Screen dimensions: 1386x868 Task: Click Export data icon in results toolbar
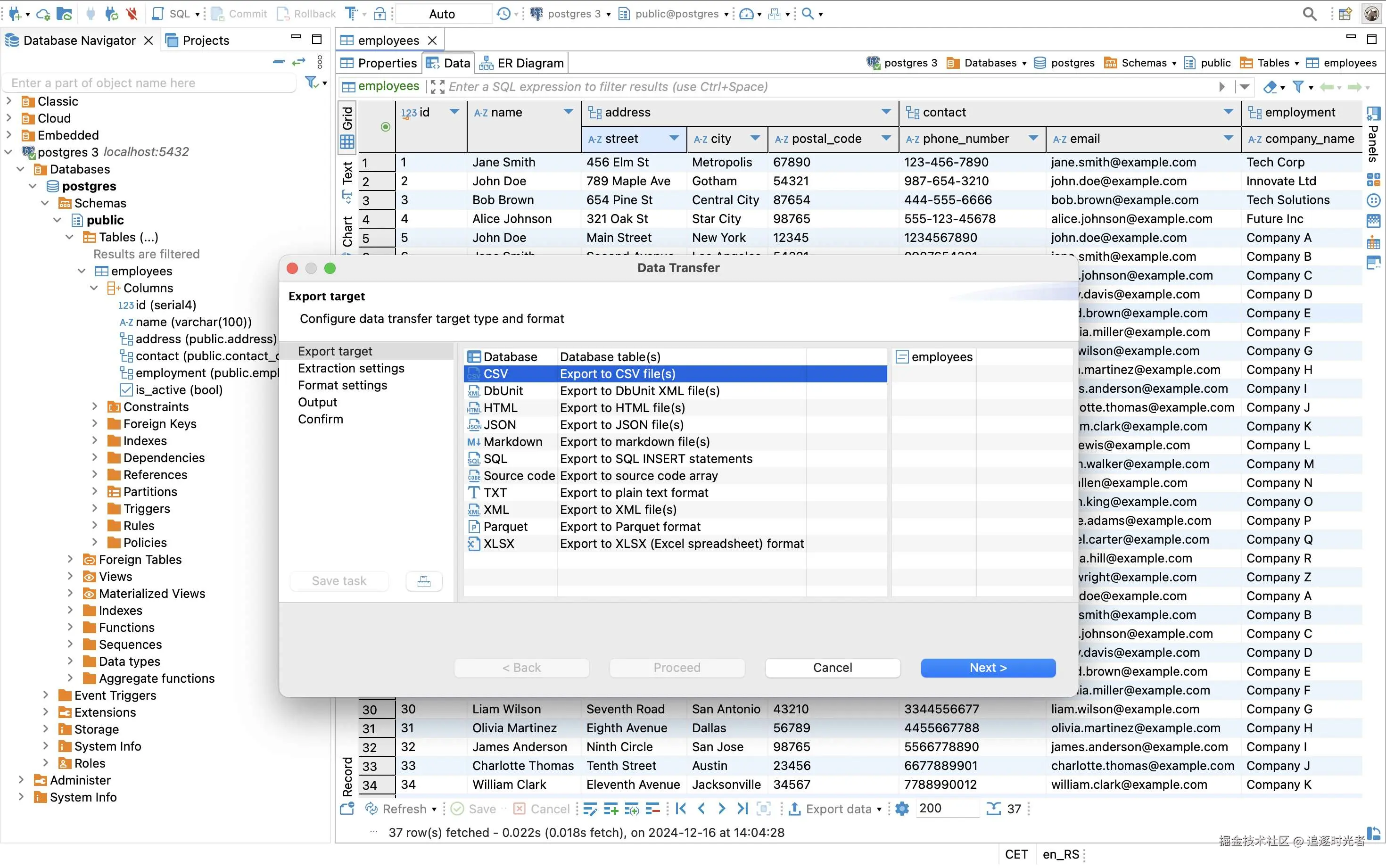click(x=795, y=809)
